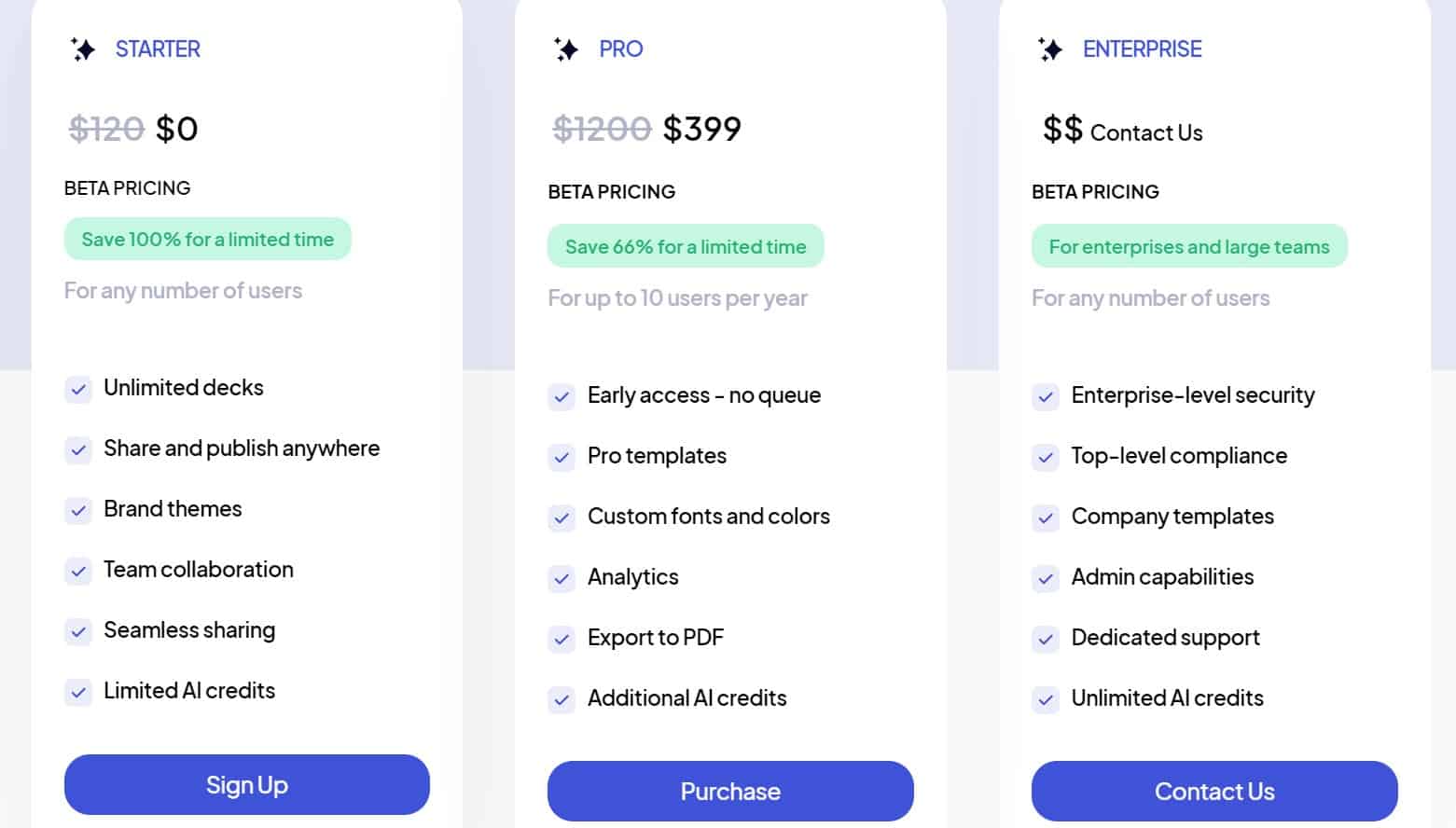Select the STARTER plan heading

click(x=158, y=48)
